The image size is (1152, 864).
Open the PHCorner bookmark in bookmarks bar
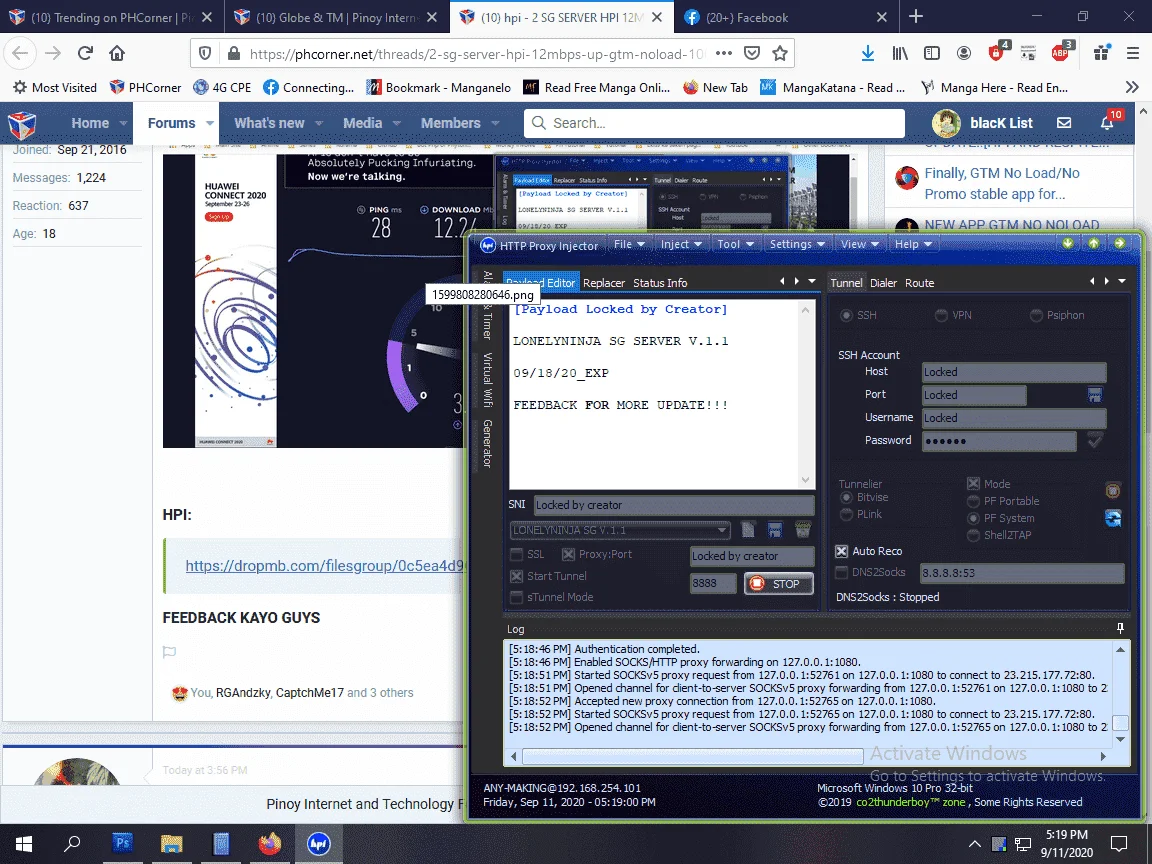click(145, 87)
